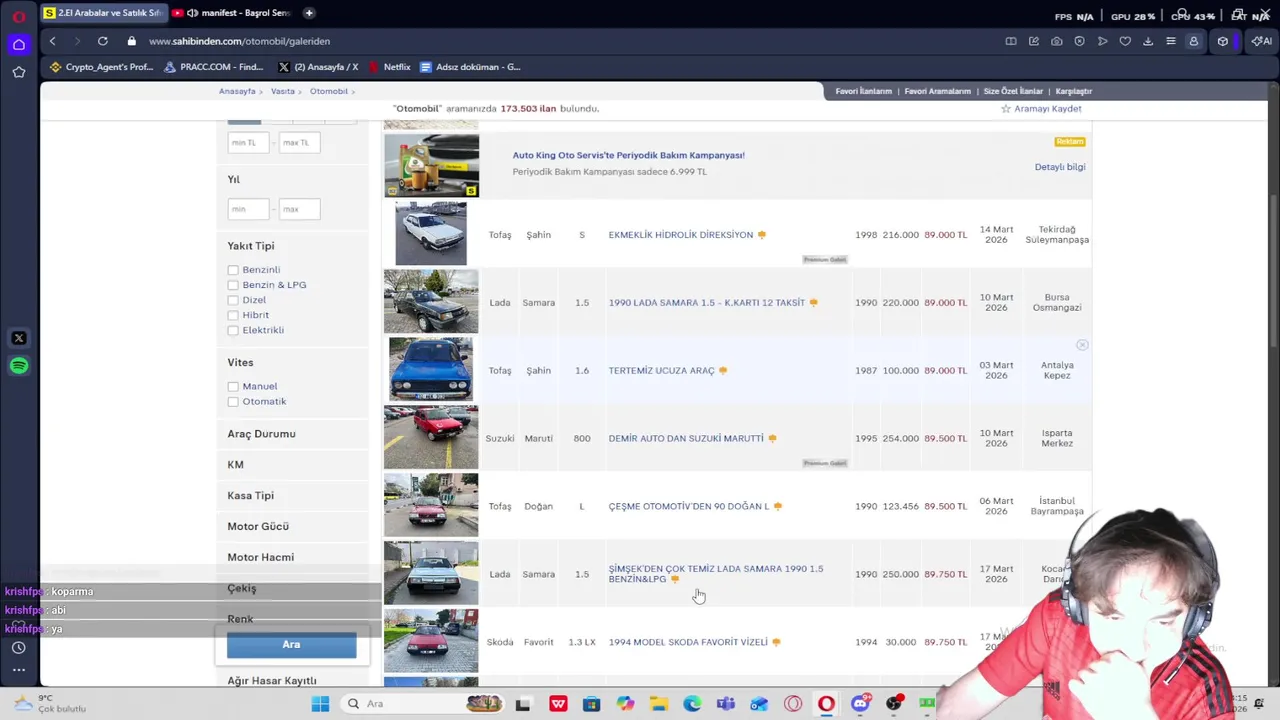Open downloads icon in toolbar

coord(1148,41)
